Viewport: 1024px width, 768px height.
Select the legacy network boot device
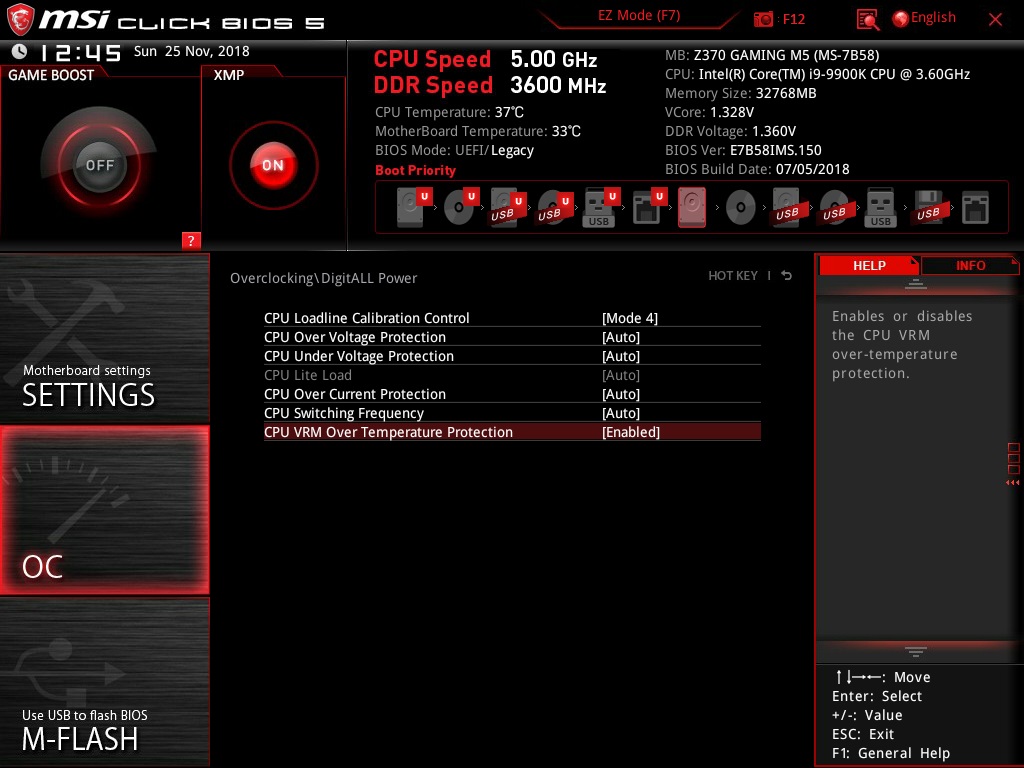tap(976, 208)
